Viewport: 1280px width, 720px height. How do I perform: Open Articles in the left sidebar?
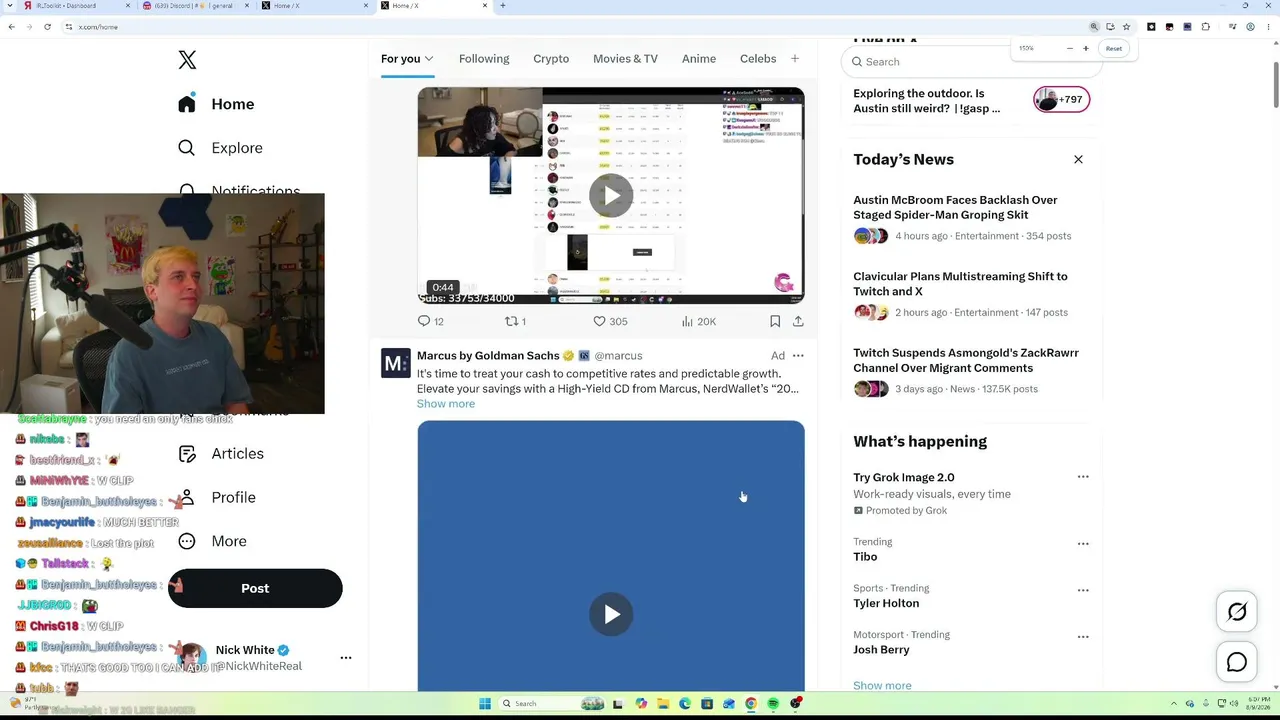[x=220, y=454]
